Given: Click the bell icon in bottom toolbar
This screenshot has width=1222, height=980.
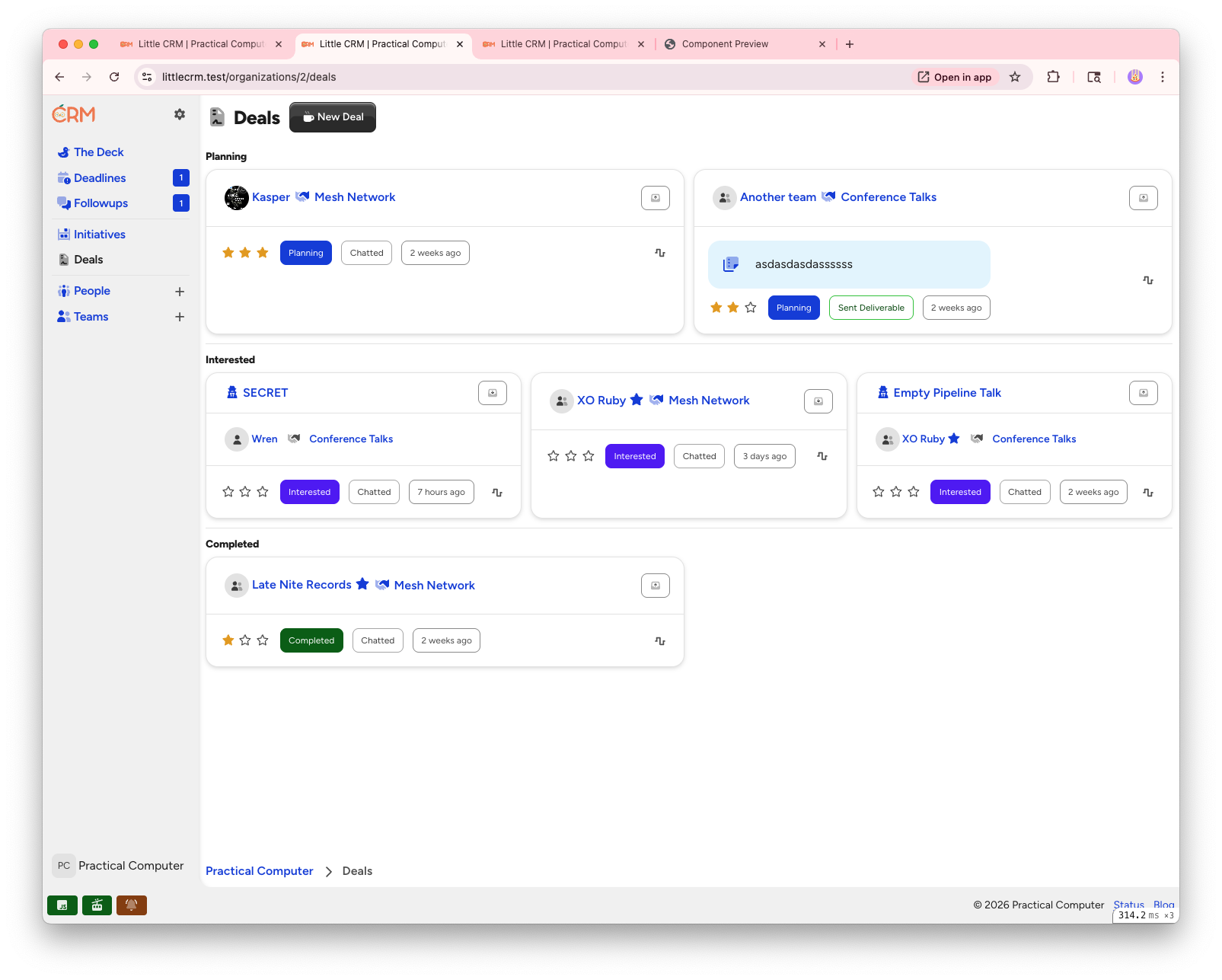Looking at the screenshot, I should tap(131, 905).
